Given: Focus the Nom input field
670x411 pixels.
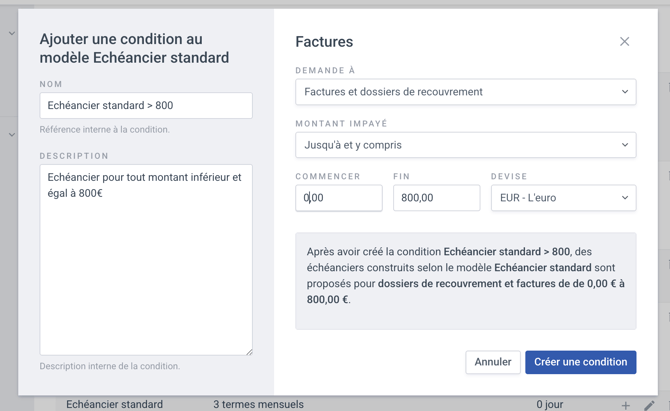Looking at the screenshot, I should click(146, 106).
